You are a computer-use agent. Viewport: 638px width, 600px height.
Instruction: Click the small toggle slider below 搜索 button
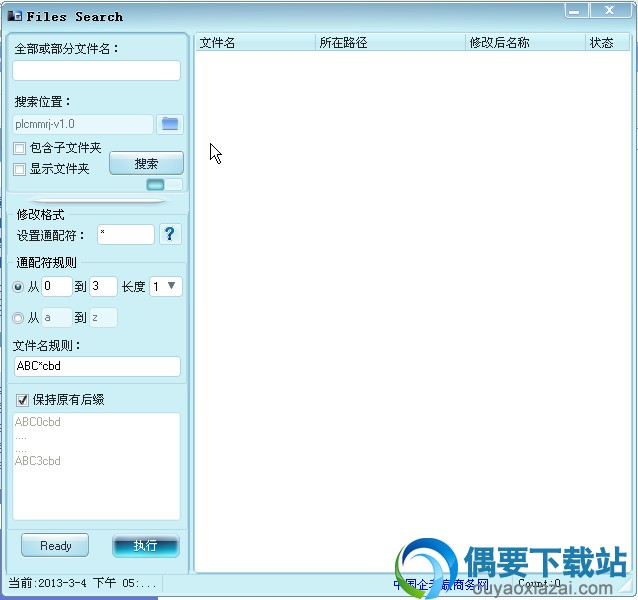164,185
